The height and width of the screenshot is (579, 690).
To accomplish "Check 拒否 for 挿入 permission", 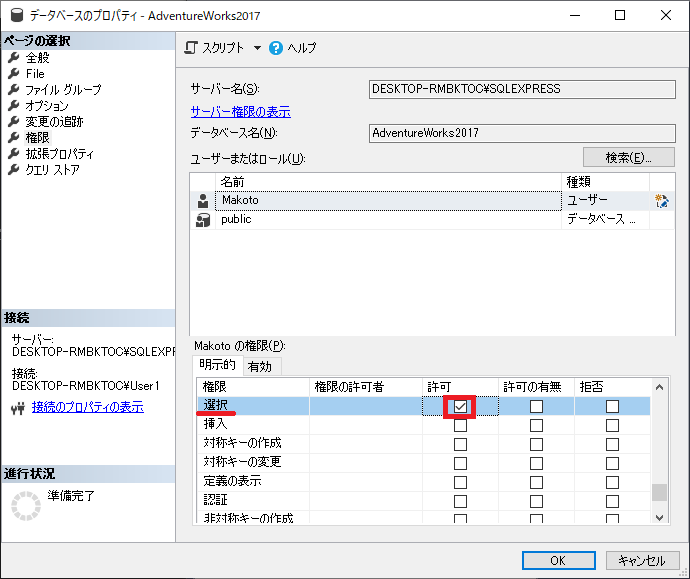I will 612,425.
